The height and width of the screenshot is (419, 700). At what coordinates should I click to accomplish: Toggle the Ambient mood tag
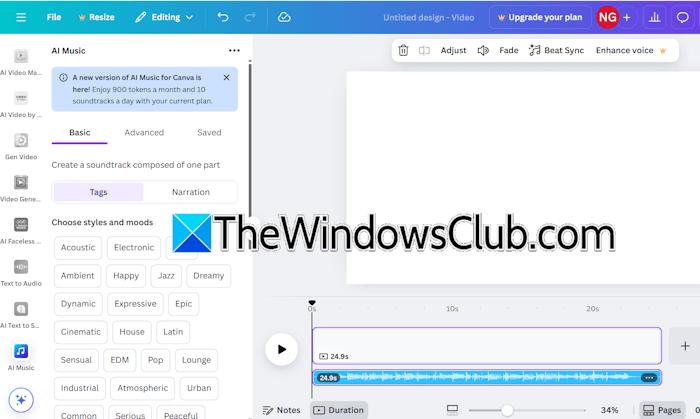click(77, 276)
